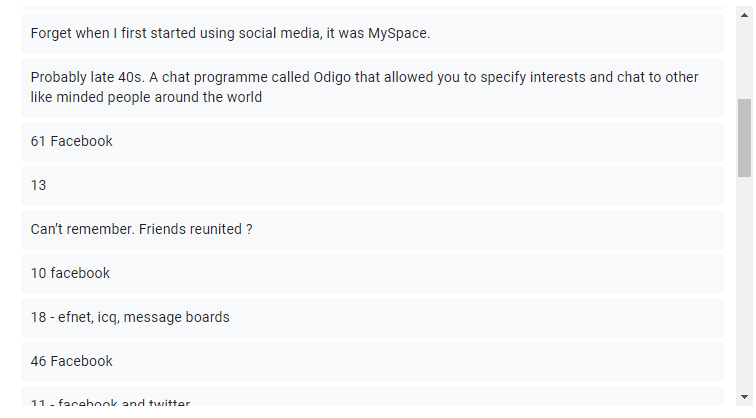Click the '46 Facebook' response
The width and height of the screenshot is (756, 418).
tap(372, 361)
